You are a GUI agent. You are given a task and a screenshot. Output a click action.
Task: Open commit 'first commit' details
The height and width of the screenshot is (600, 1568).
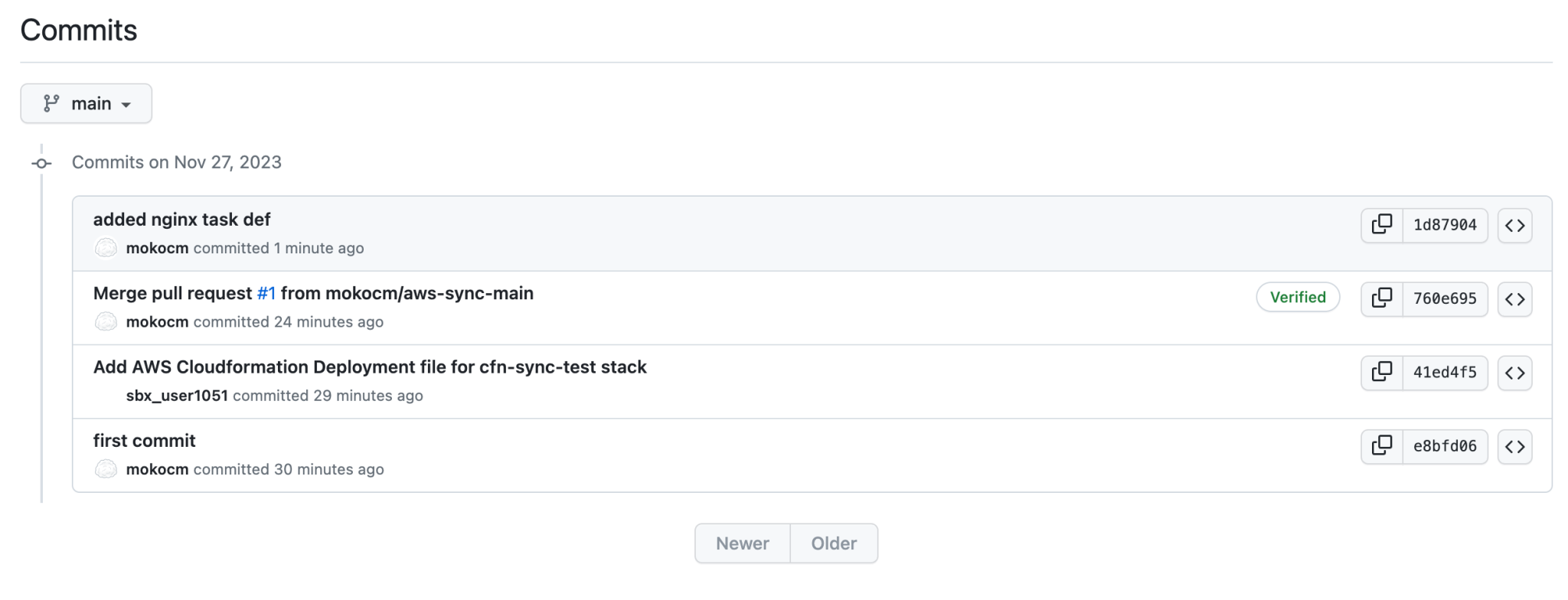tap(144, 440)
